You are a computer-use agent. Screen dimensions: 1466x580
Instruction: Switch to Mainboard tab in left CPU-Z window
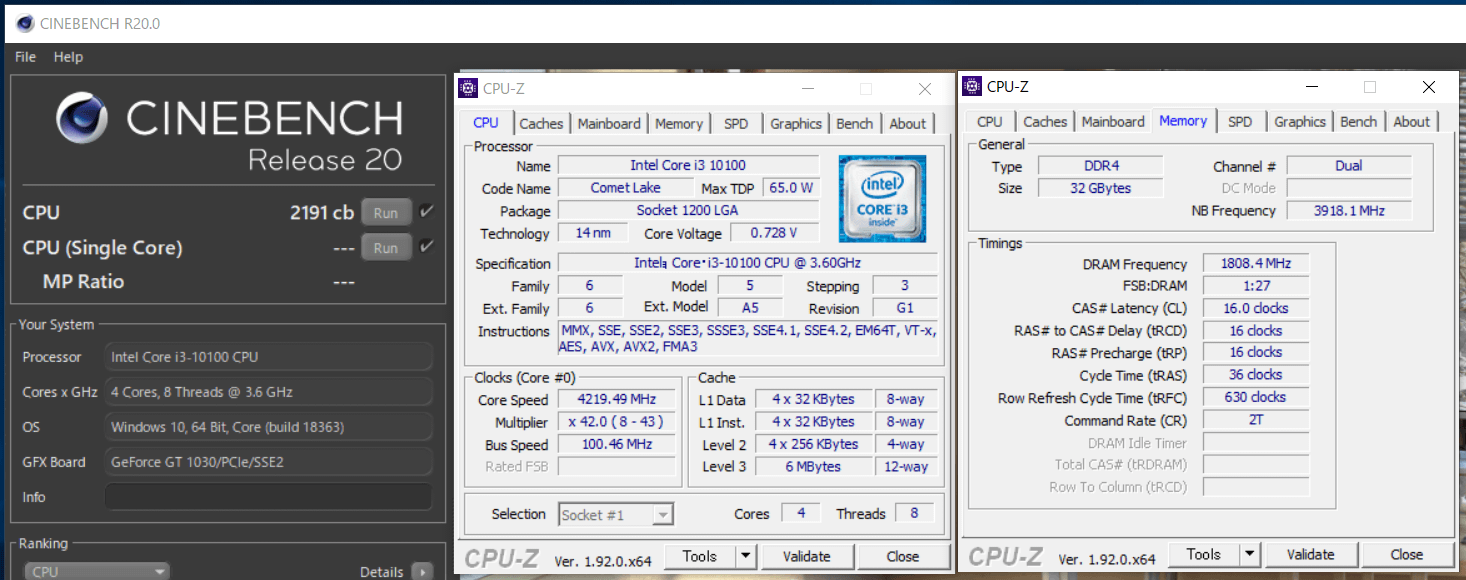pos(609,124)
